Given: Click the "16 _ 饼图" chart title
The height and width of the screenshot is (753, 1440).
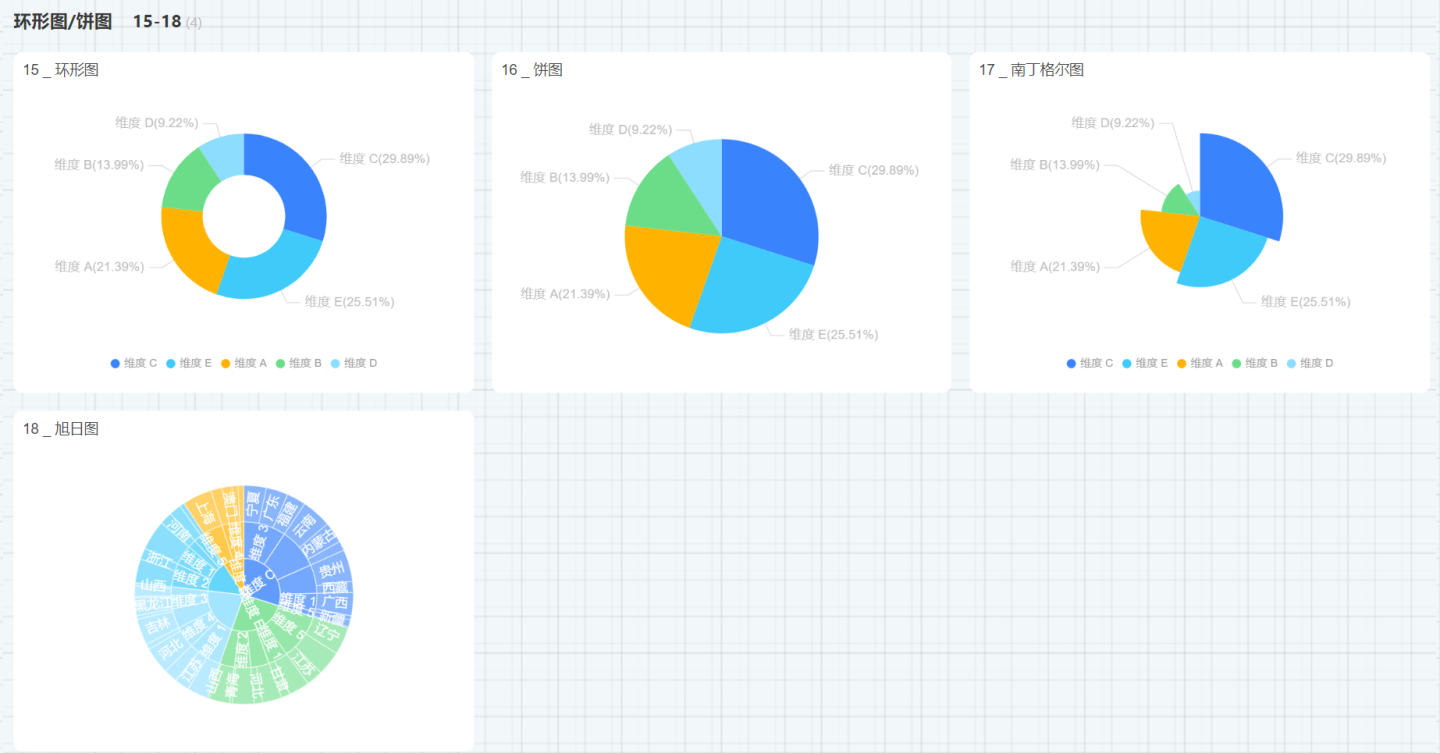Looking at the screenshot, I should coord(532,69).
